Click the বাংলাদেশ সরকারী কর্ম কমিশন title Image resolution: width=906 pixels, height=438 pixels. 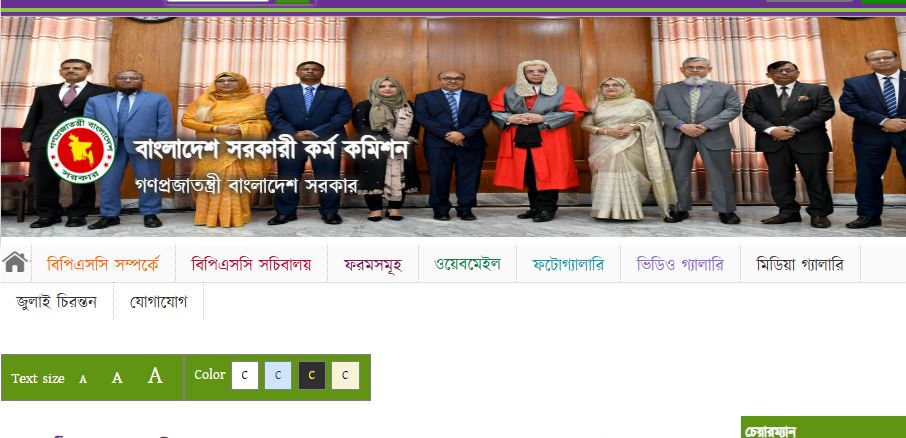(x=271, y=150)
